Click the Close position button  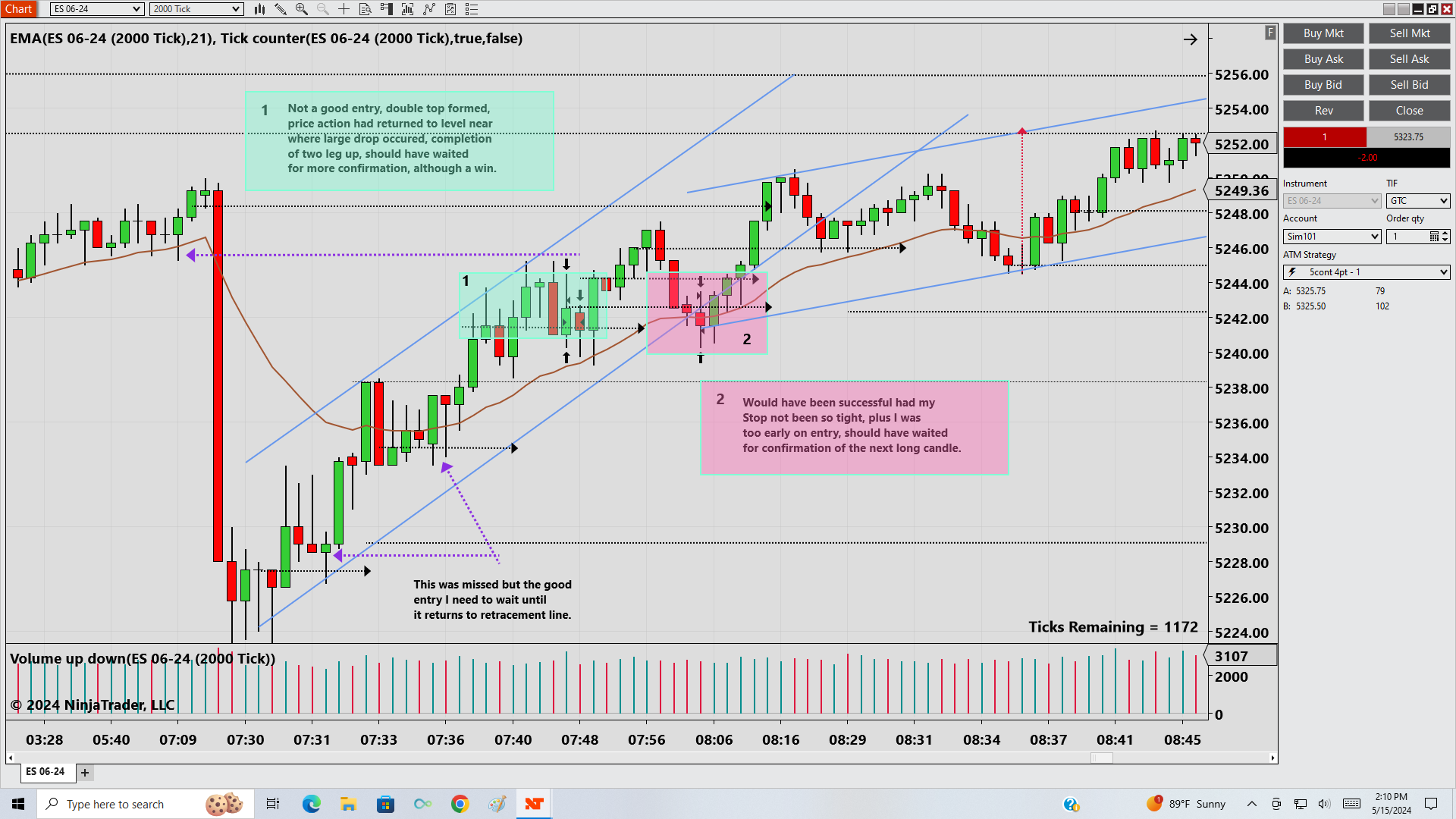[x=1410, y=111]
